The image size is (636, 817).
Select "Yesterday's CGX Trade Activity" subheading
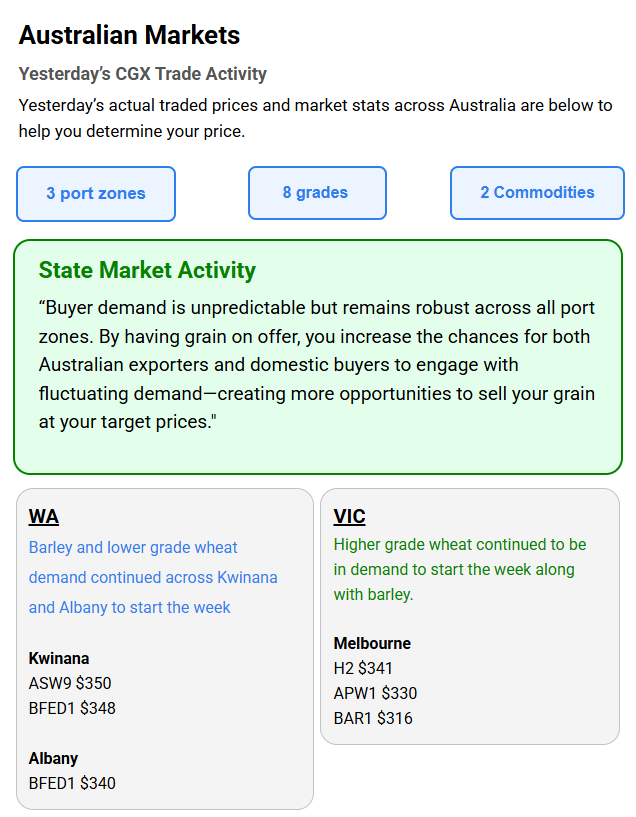(143, 74)
